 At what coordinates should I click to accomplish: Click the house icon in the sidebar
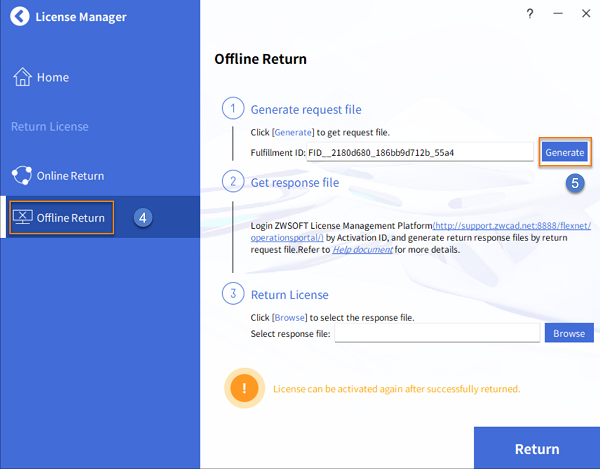22,77
